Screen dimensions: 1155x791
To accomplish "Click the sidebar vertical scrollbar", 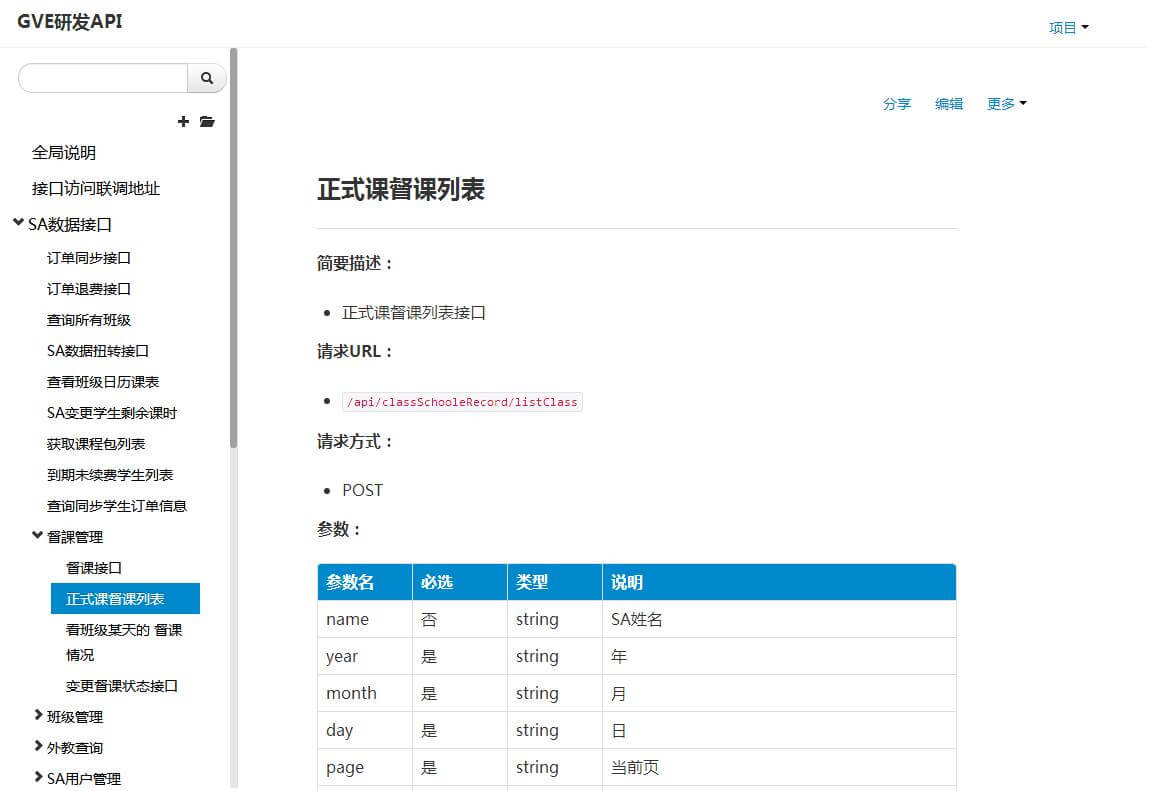I will click(234, 250).
